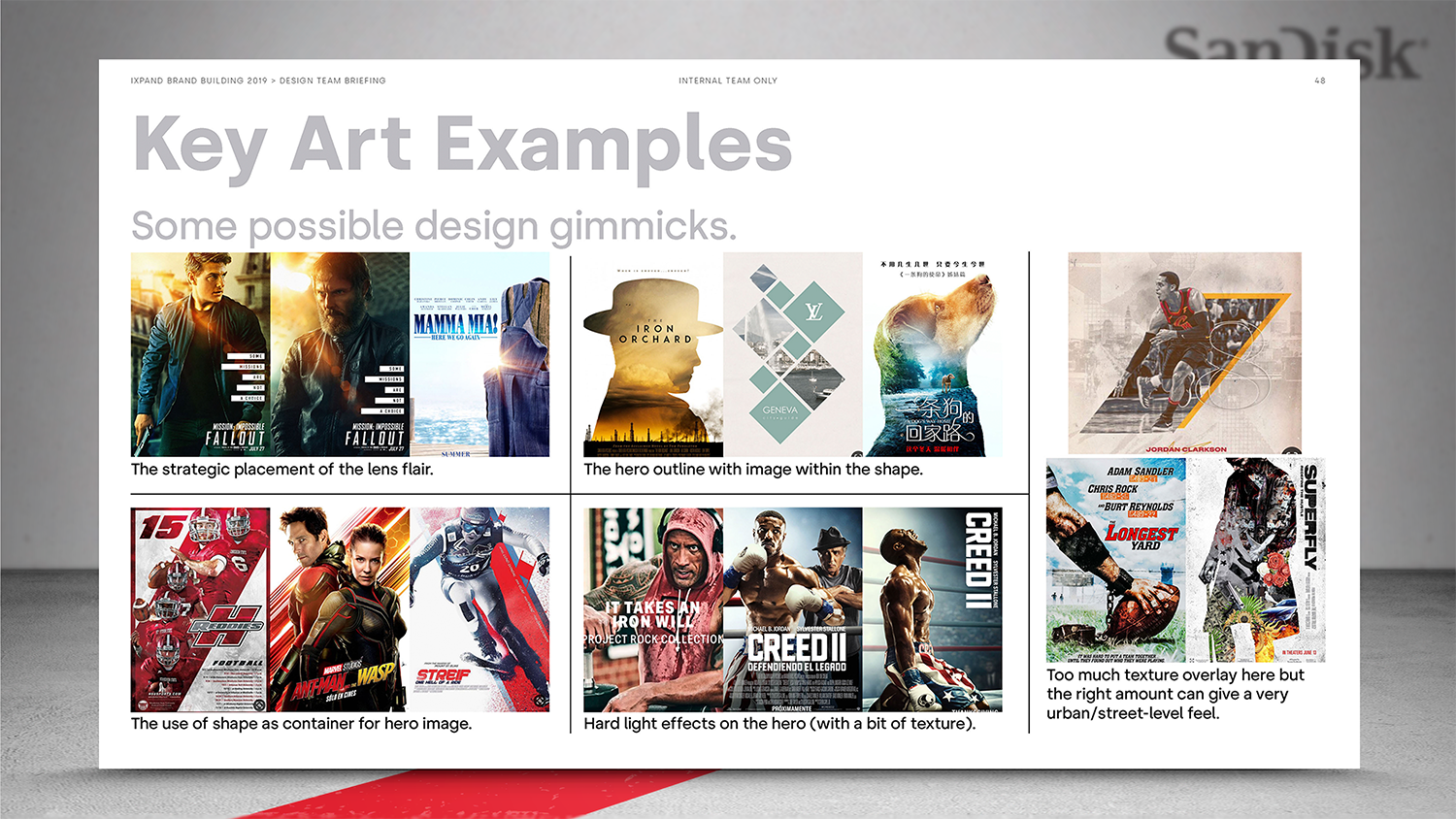
Task: Click the shape as container caption
Action: click(302, 724)
